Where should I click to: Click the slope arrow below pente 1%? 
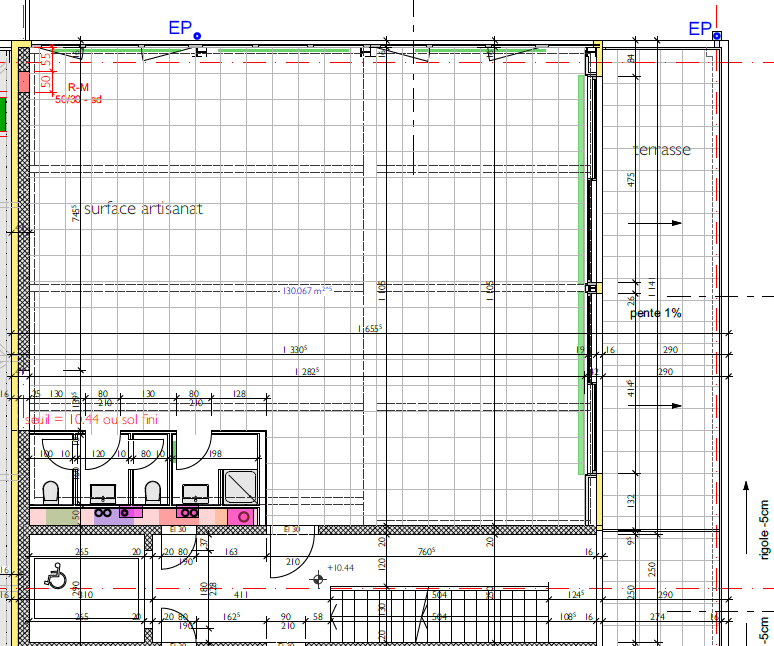pos(661,406)
